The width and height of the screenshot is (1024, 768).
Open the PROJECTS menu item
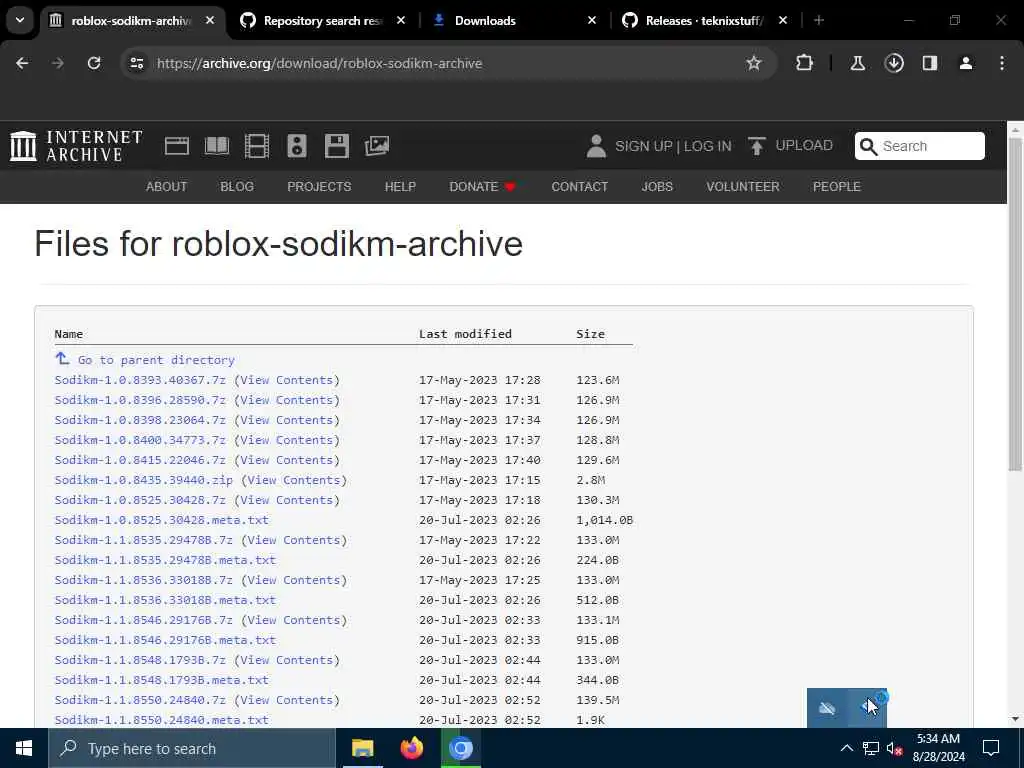(319, 187)
